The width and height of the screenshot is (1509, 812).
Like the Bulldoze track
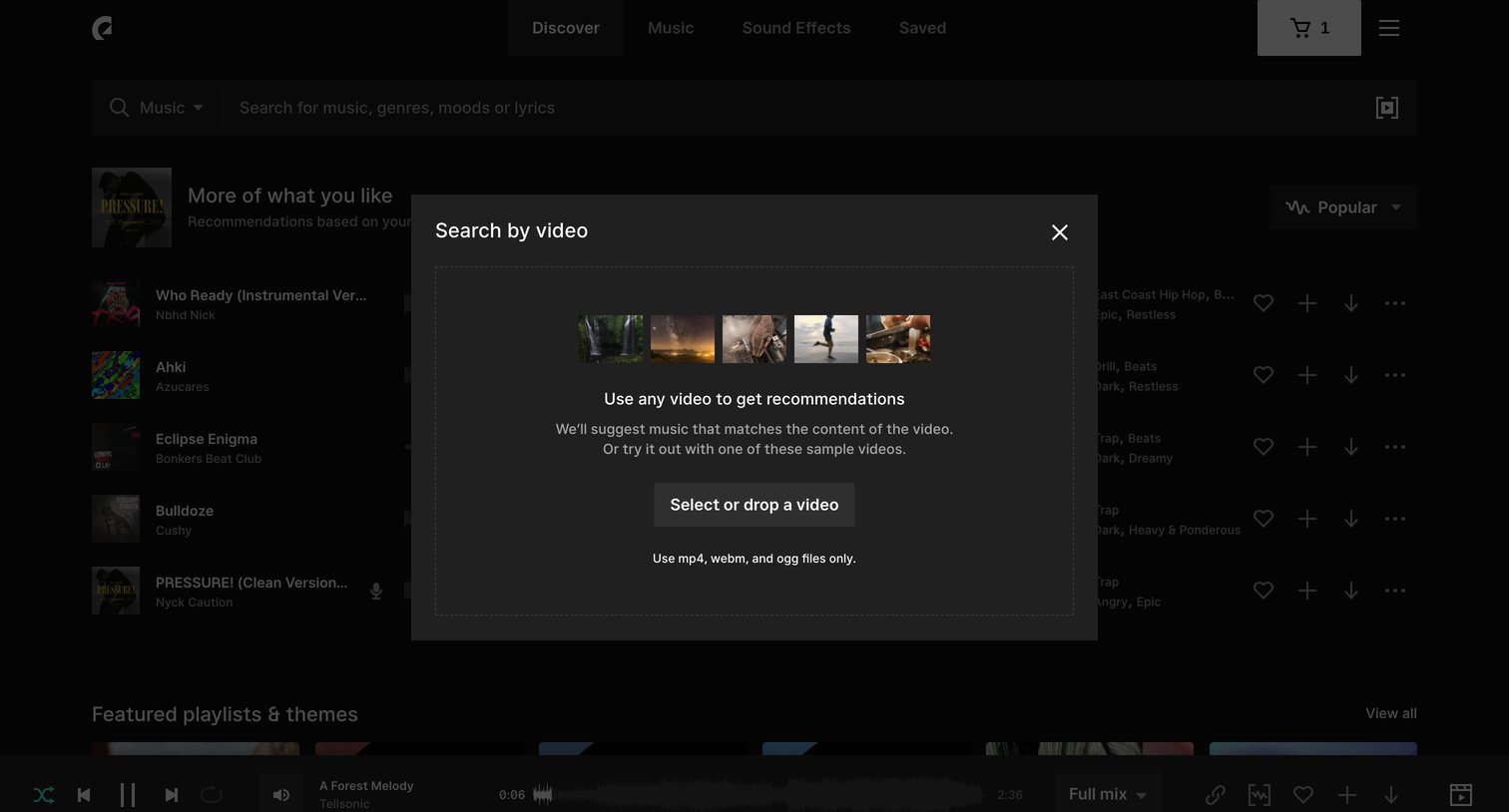click(x=1263, y=519)
